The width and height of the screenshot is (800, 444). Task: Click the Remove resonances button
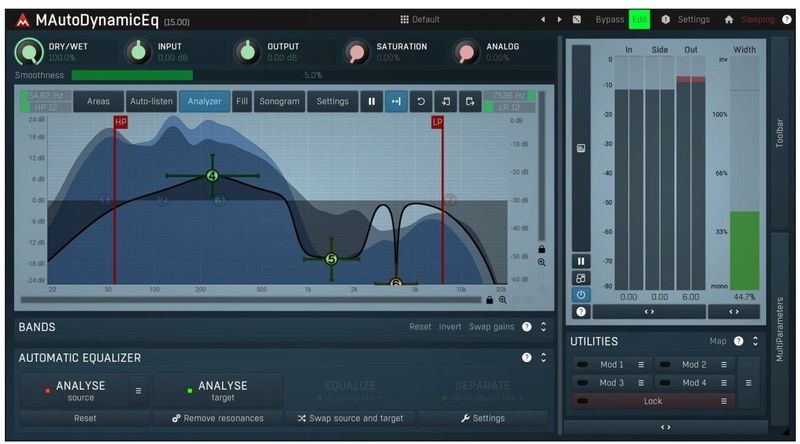217,418
